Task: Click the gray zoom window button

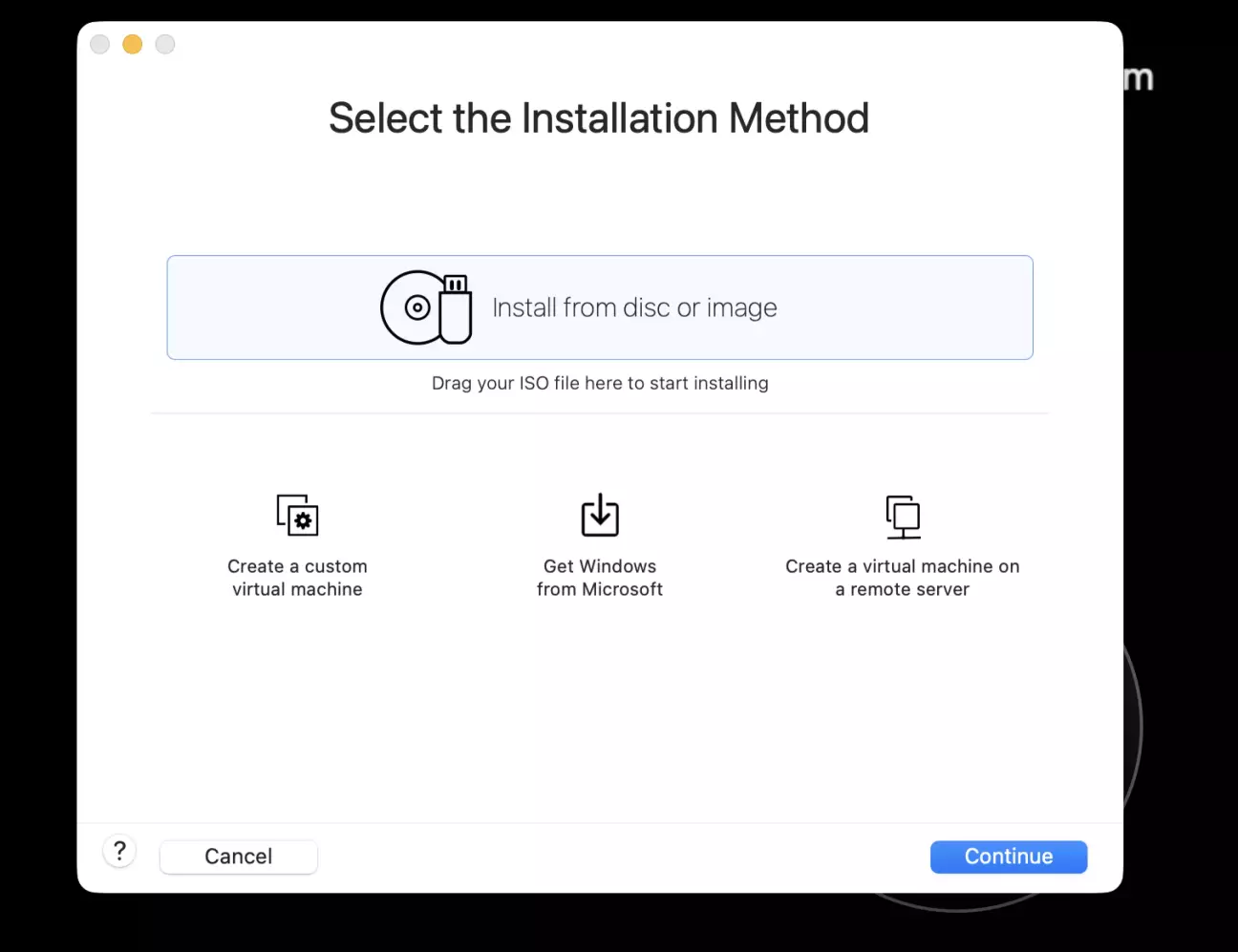Action: click(x=165, y=45)
